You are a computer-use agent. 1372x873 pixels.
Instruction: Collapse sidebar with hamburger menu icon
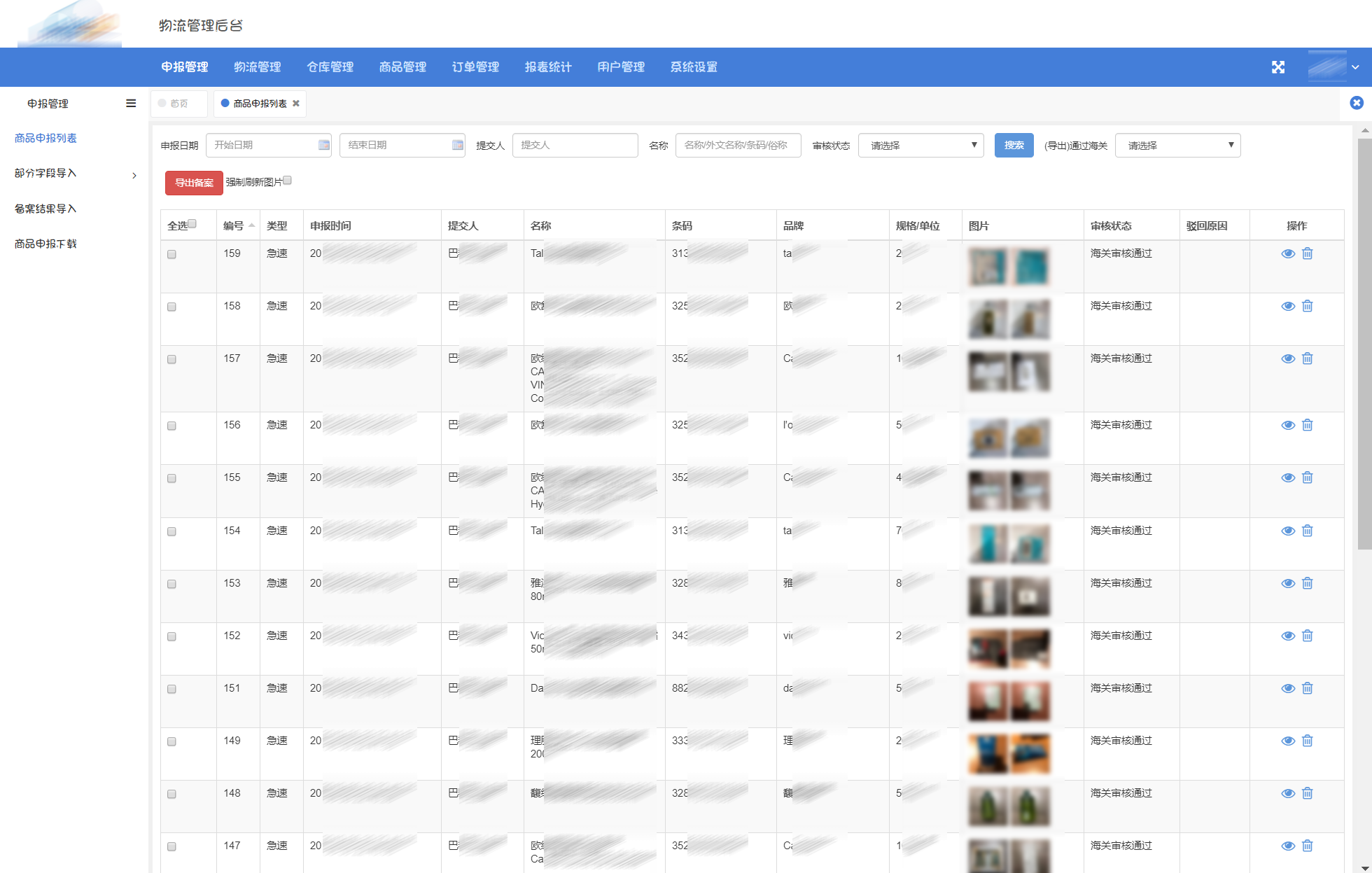coord(131,103)
